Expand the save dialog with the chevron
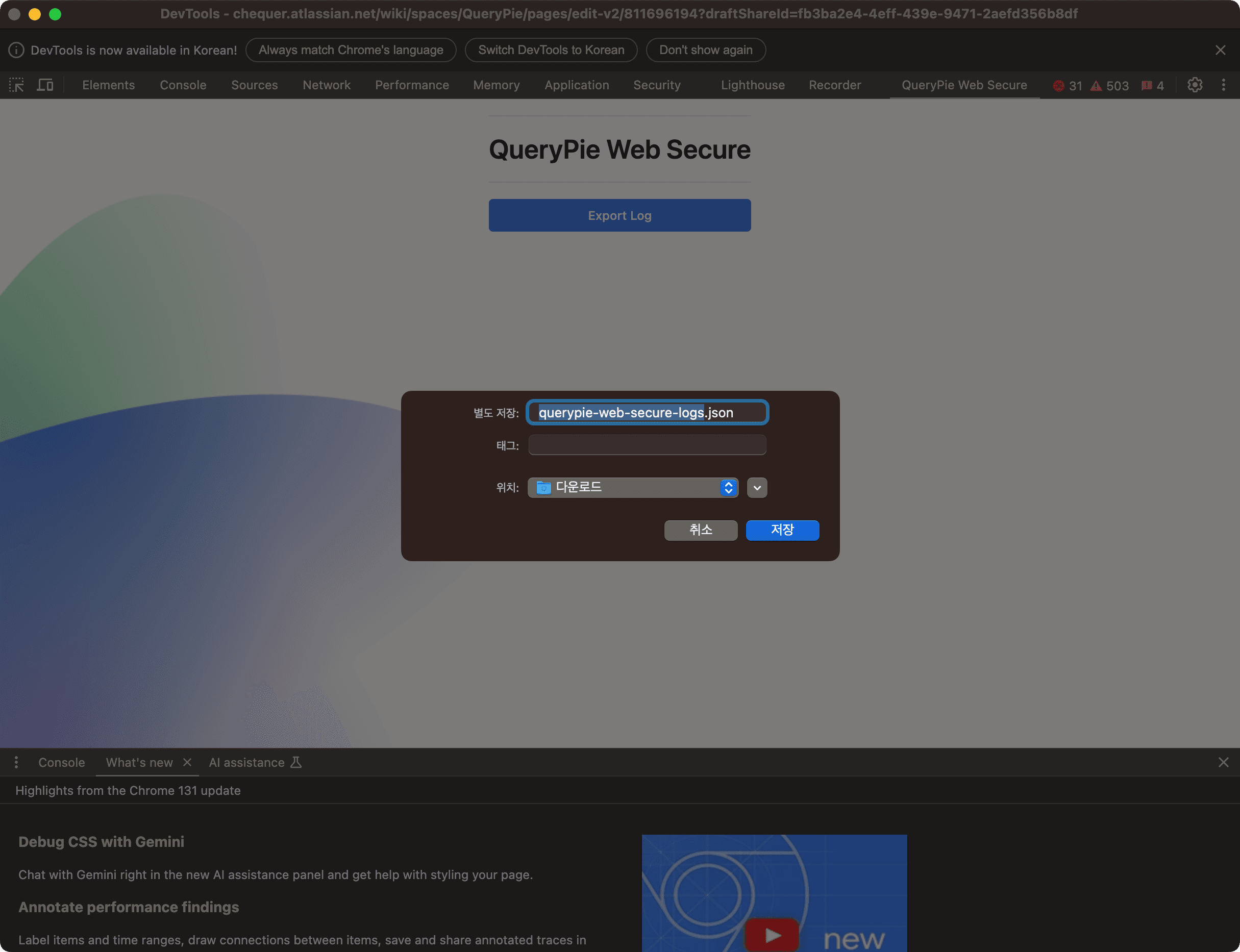Image resolution: width=1240 pixels, height=952 pixels. tap(756, 487)
